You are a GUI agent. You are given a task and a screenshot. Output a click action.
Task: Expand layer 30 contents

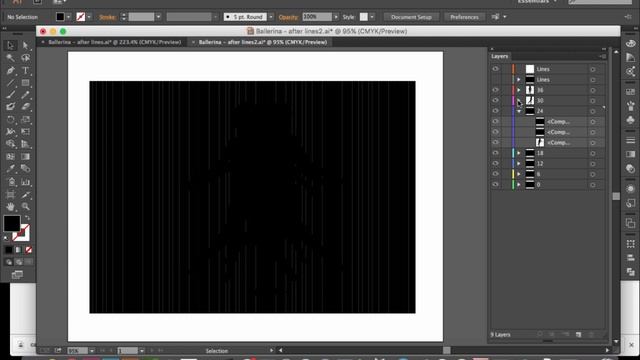(x=519, y=100)
